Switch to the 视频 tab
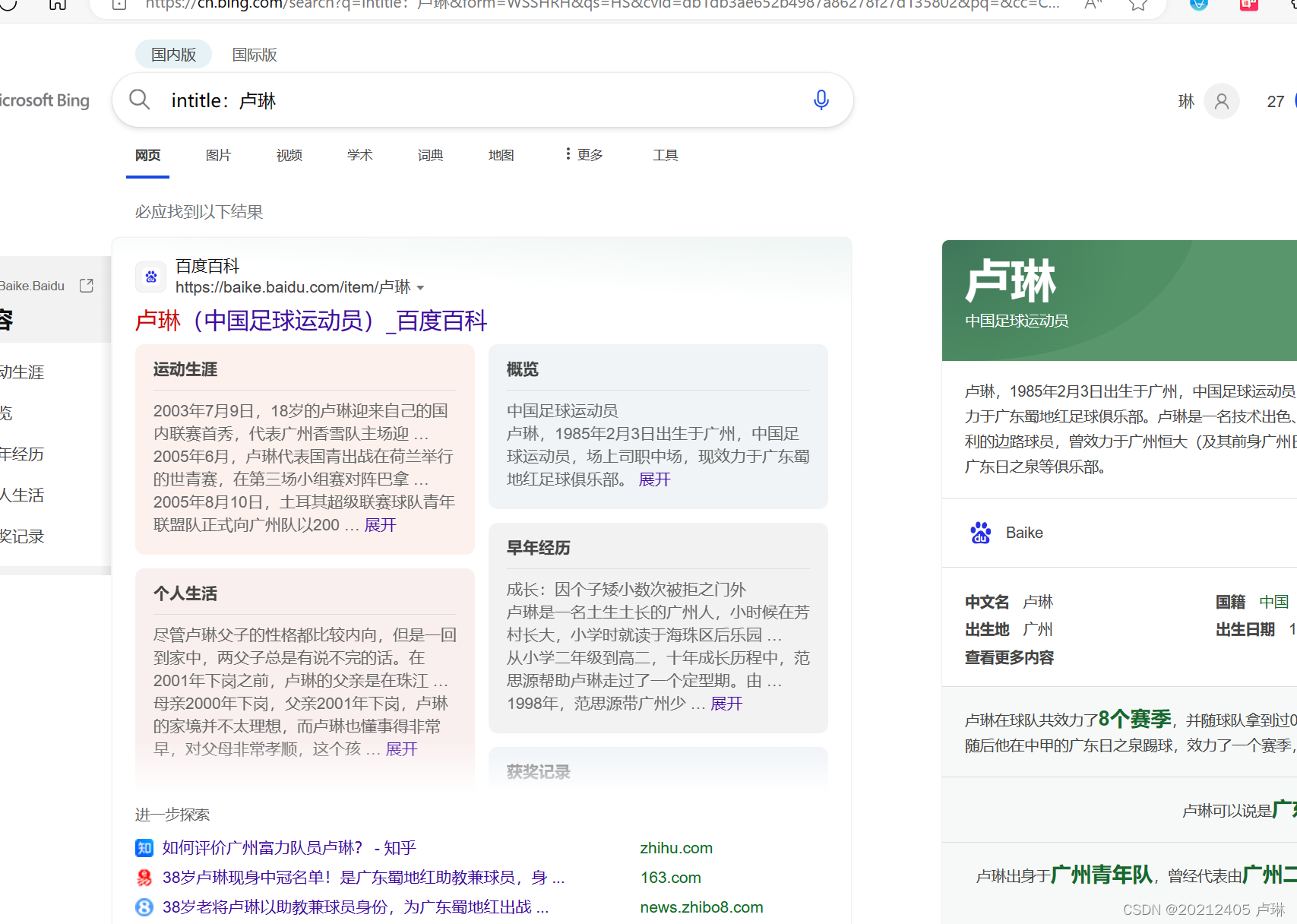1297x924 pixels. [x=289, y=155]
